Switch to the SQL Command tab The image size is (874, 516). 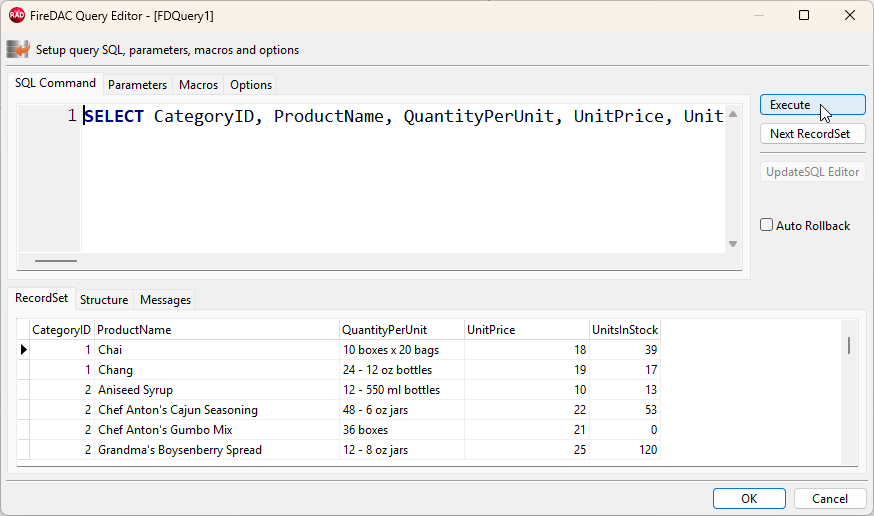(x=55, y=83)
